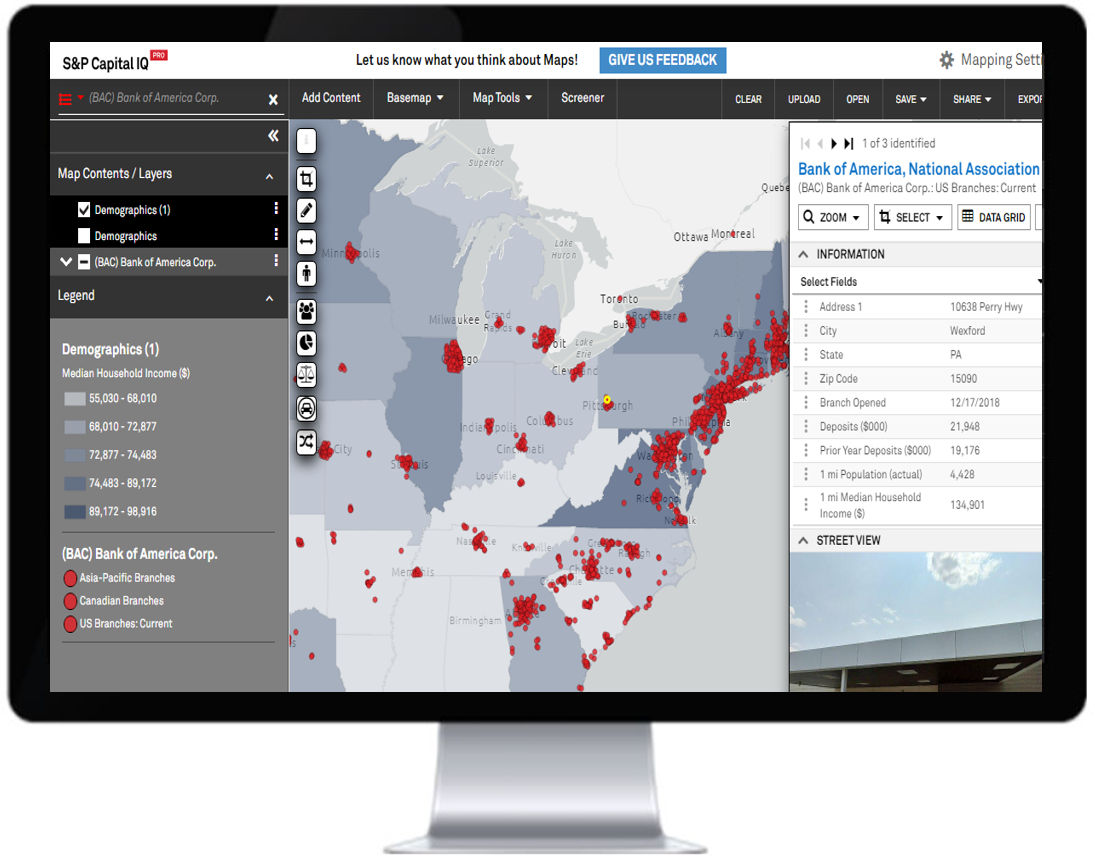Check the Demographics layer checkbox
Viewport: 1095px width, 866px height.
tap(84, 235)
